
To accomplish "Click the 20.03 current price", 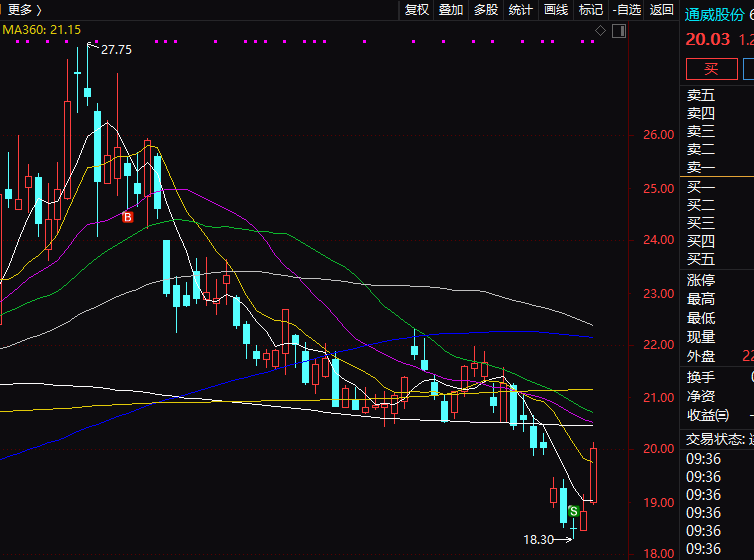I will tap(707, 39).
